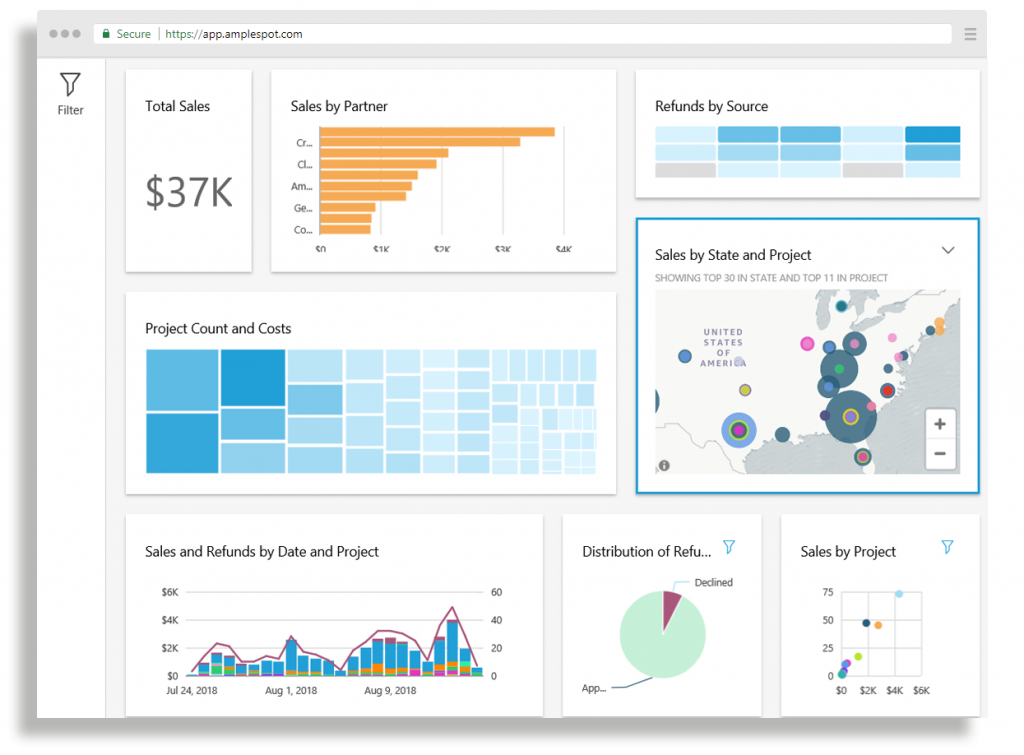Click the map info icon
Image resolution: width=1024 pixels, height=755 pixels.
point(664,465)
